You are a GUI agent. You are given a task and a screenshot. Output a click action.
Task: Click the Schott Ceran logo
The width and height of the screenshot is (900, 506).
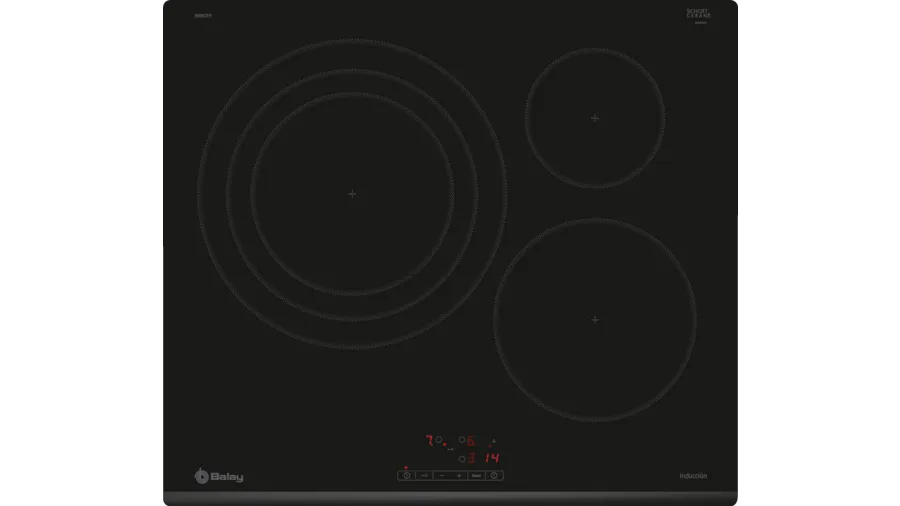pos(698,15)
